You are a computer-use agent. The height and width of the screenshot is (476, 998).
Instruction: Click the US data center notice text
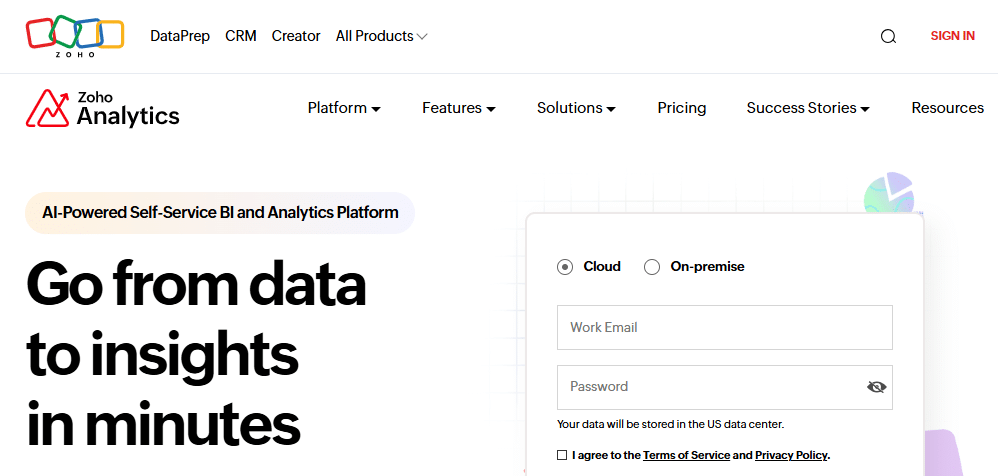(x=670, y=424)
